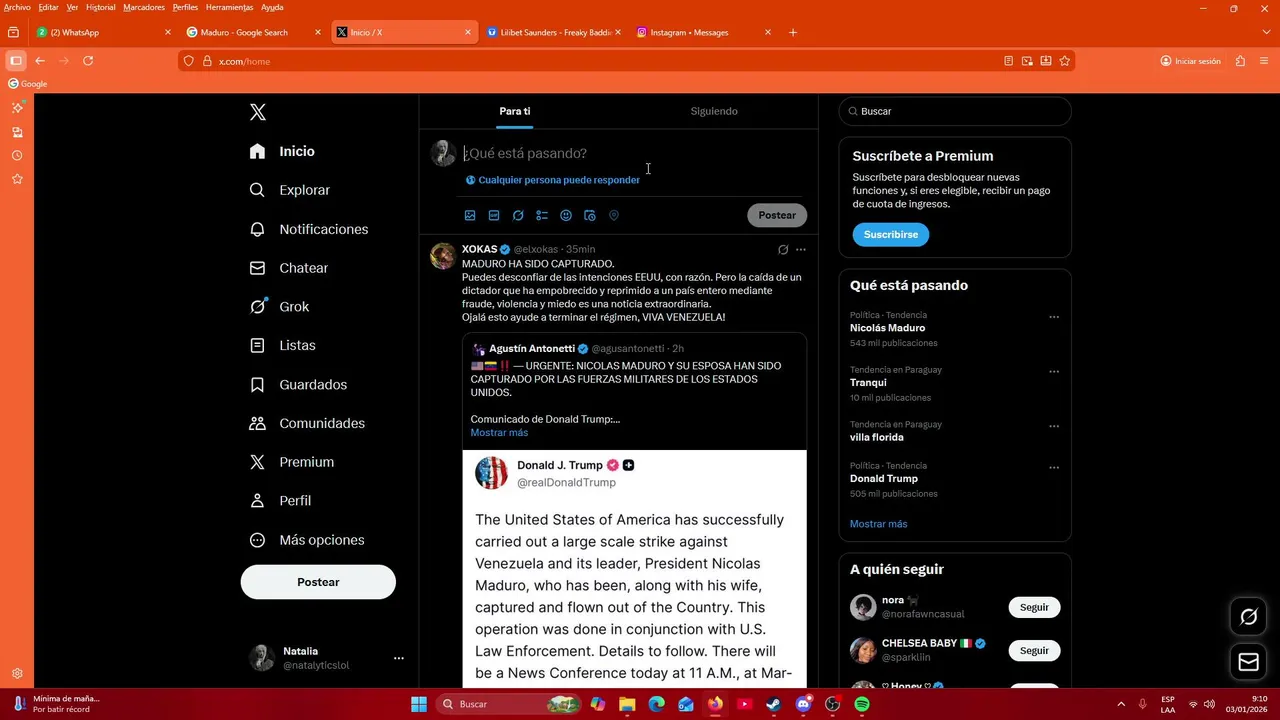Click the ¿Qué está pasando? compose field

click(634, 153)
